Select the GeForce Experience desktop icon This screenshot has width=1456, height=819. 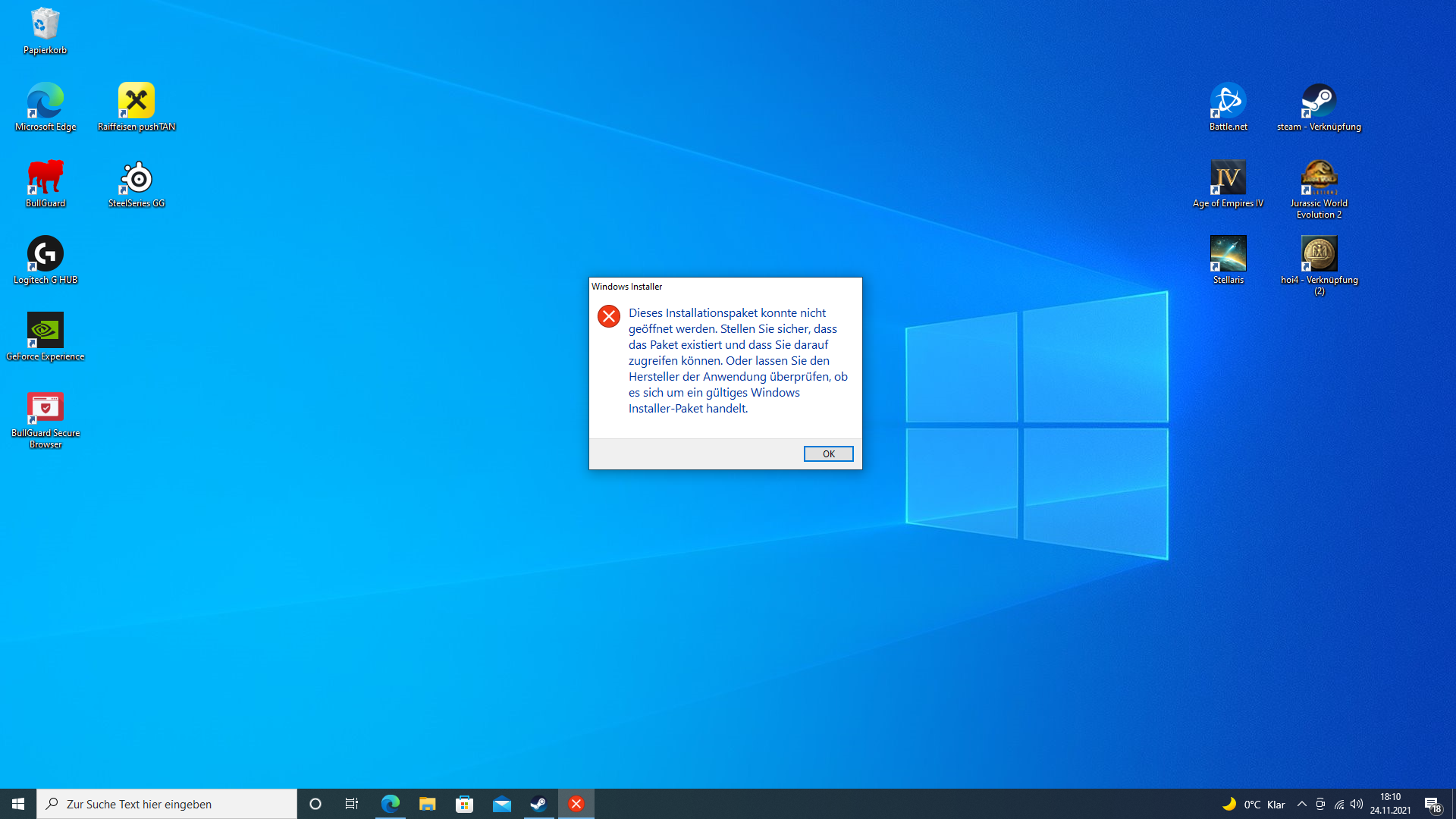45,331
